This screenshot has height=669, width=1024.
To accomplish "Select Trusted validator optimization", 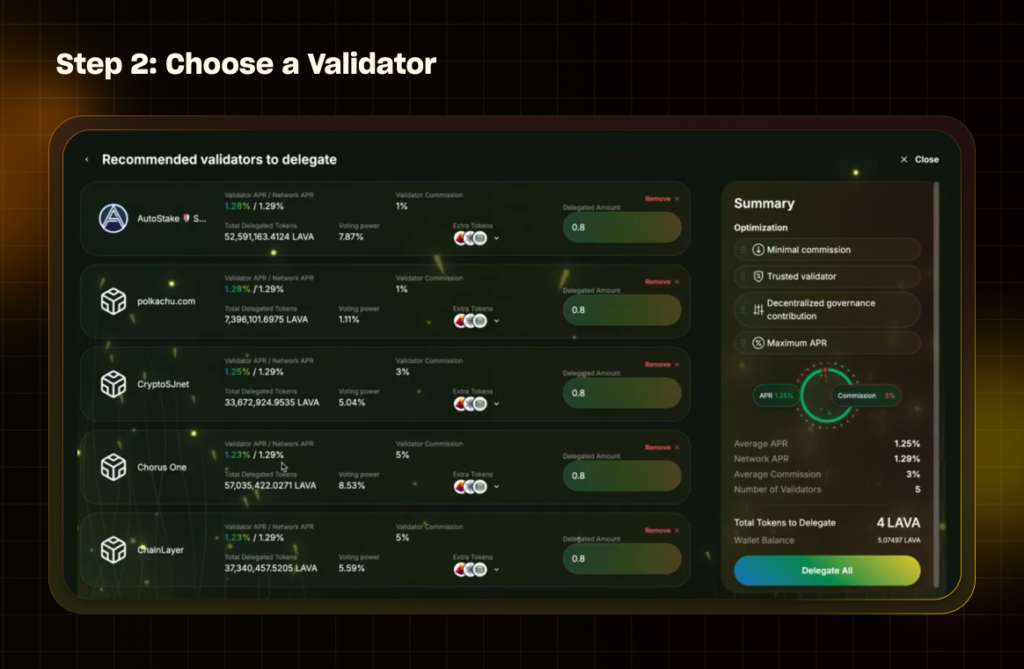I will click(x=827, y=276).
